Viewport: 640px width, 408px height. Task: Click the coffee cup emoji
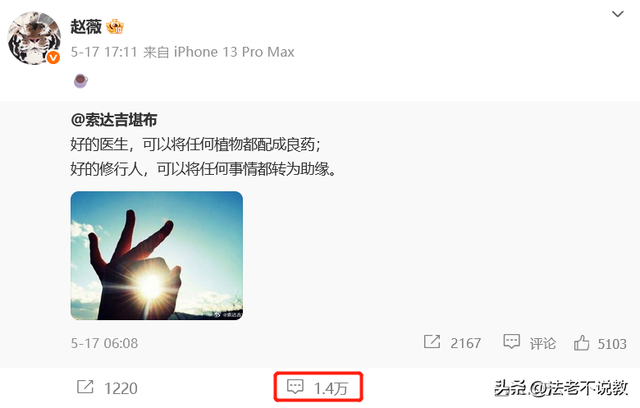pyautogui.click(x=80, y=81)
